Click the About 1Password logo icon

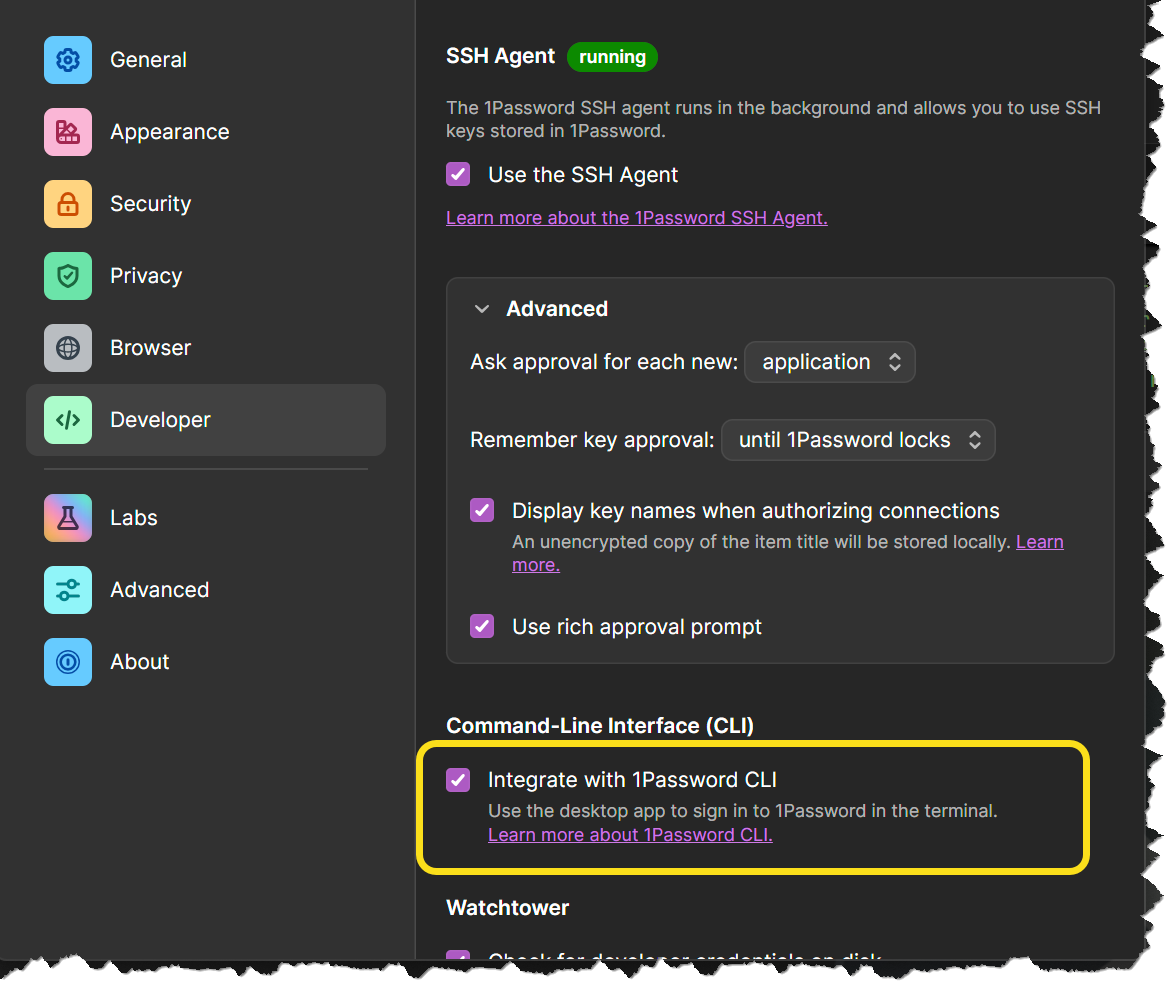click(x=67, y=662)
